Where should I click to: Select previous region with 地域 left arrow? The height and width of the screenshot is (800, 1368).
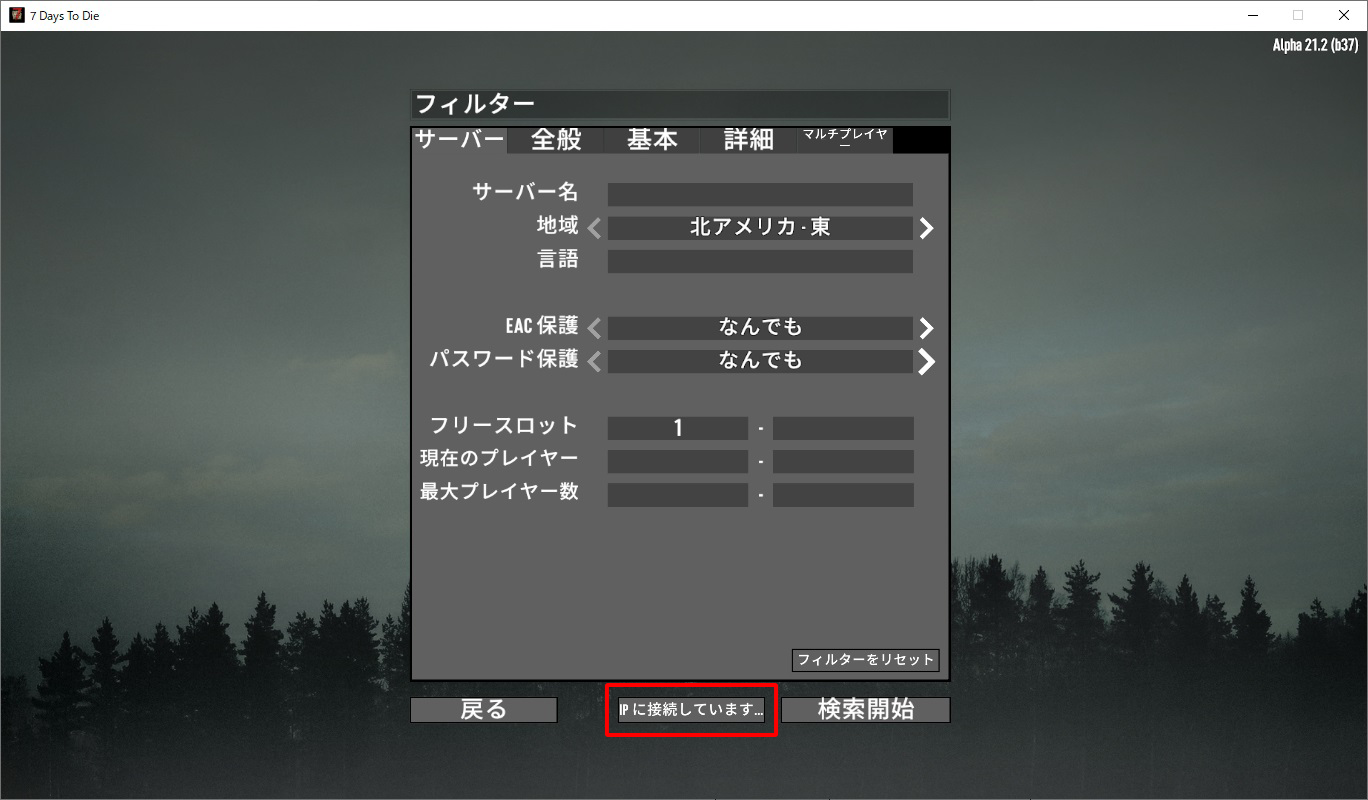pos(594,228)
